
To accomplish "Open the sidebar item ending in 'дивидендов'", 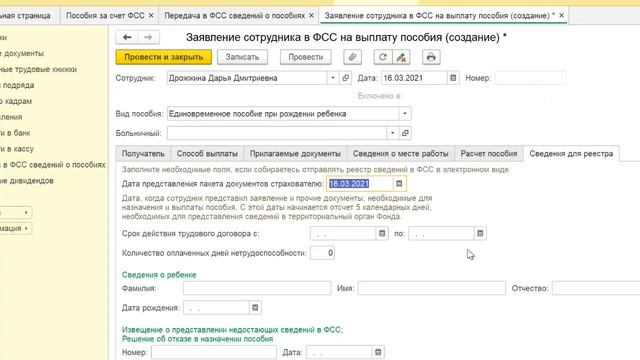I will point(27,180).
